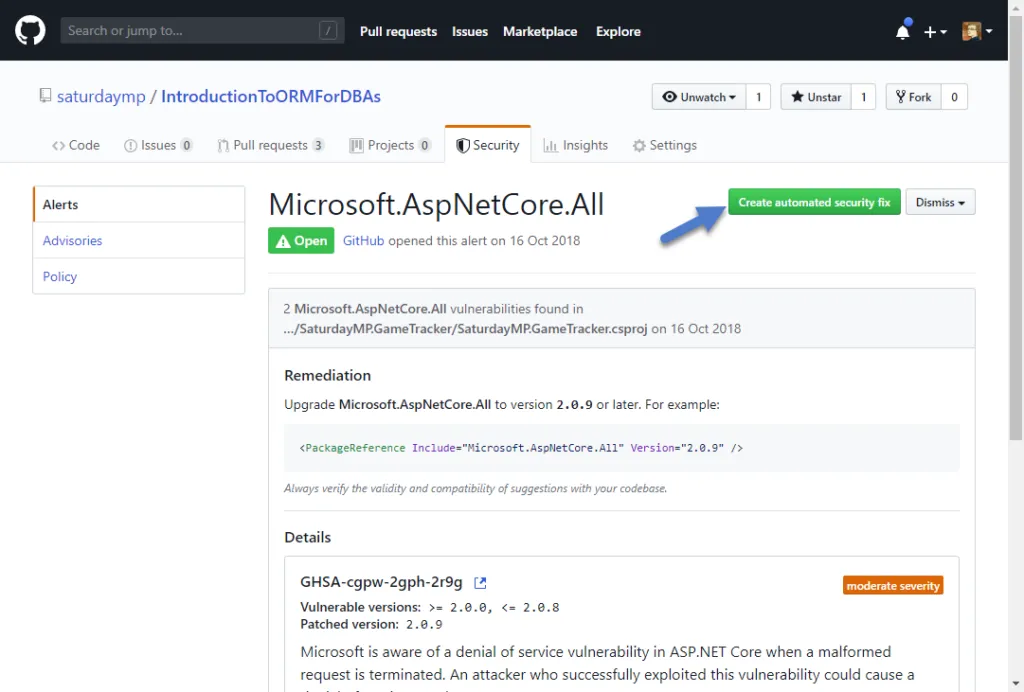Click the Vulnerable versions line
This screenshot has height=692, width=1024.
tap(430, 607)
